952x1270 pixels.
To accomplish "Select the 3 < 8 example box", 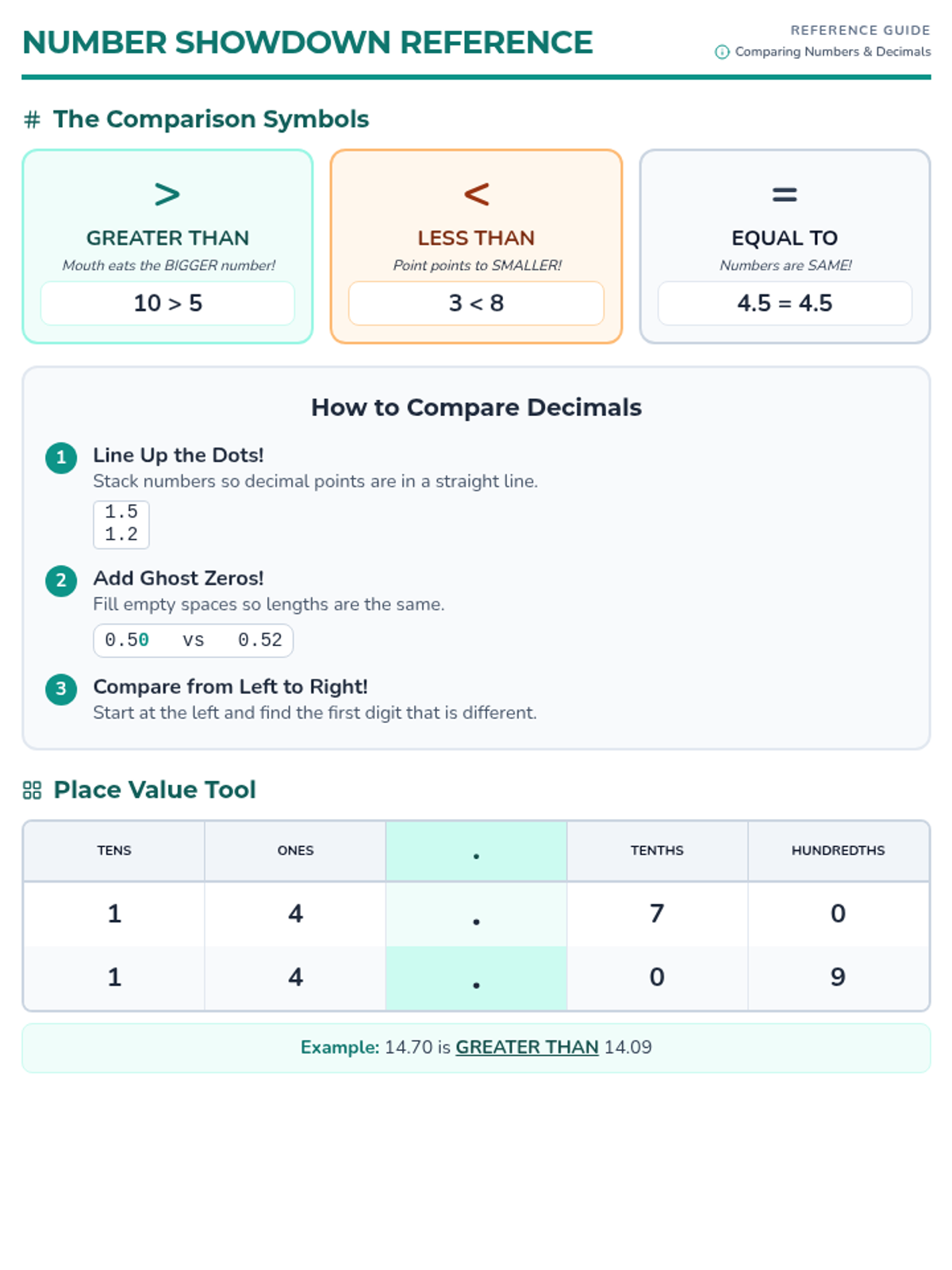I will click(x=476, y=303).
